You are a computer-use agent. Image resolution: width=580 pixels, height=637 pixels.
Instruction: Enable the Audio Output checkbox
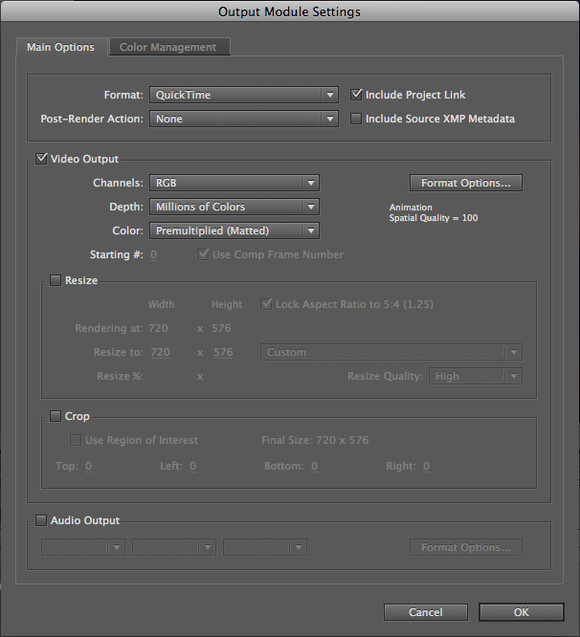(41, 520)
